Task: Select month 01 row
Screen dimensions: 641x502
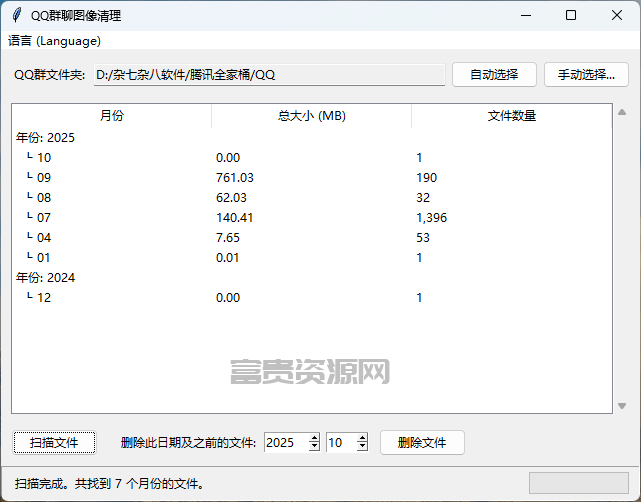Action: pyautogui.click(x=312, y=258)
